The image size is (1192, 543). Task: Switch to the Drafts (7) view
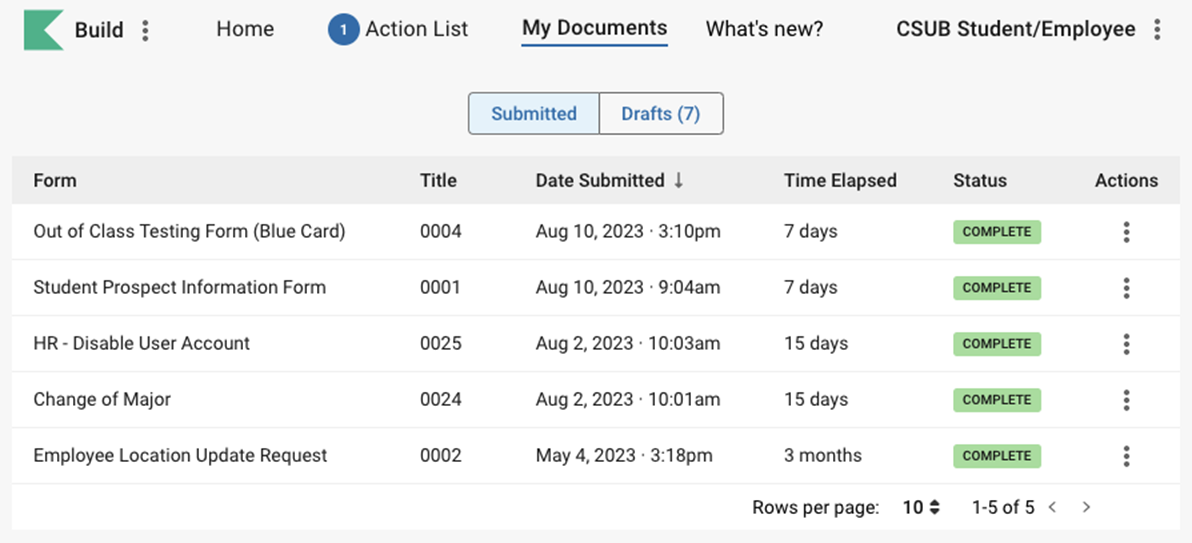tap(660, 114)
